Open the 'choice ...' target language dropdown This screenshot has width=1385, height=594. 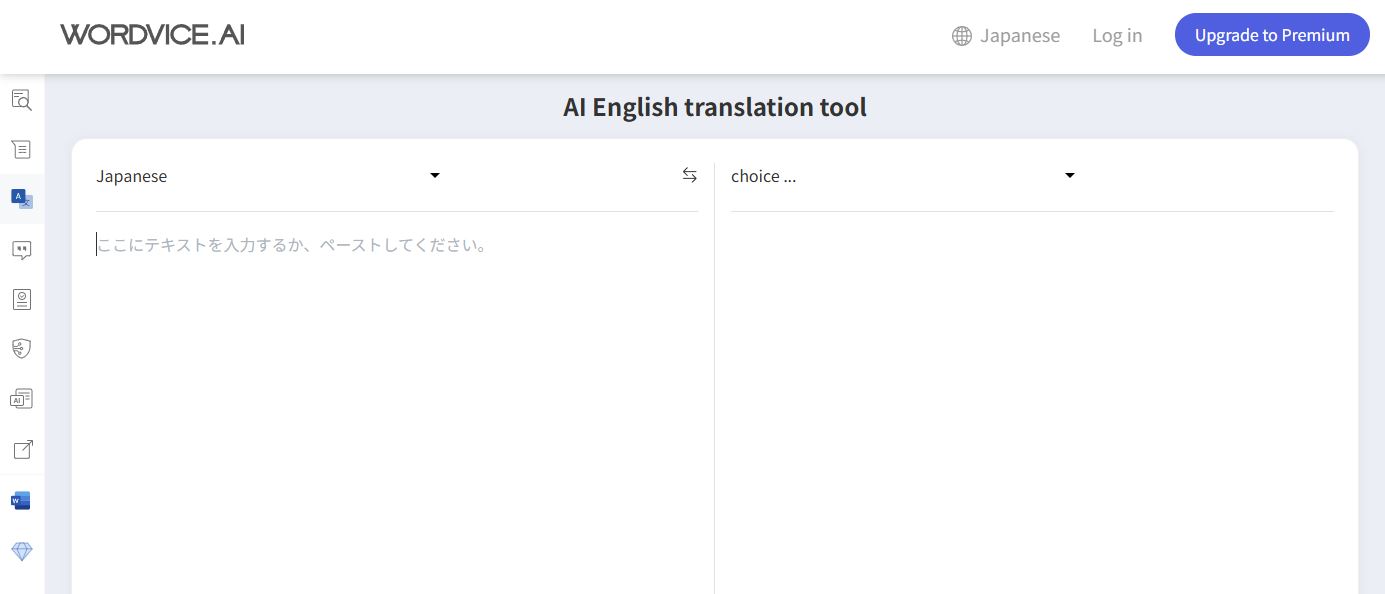(902, 176)
